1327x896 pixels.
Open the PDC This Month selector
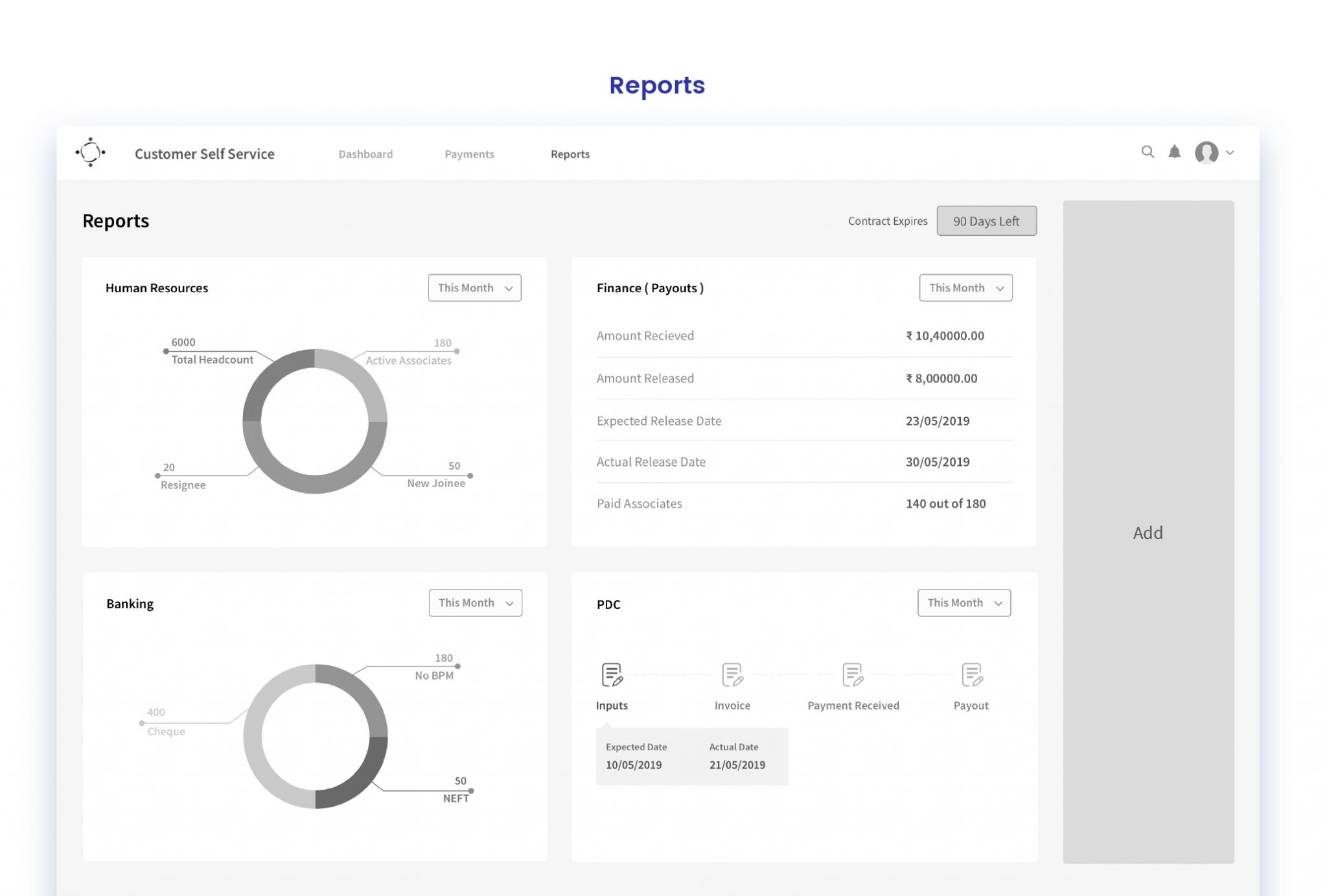pos(964,603)
